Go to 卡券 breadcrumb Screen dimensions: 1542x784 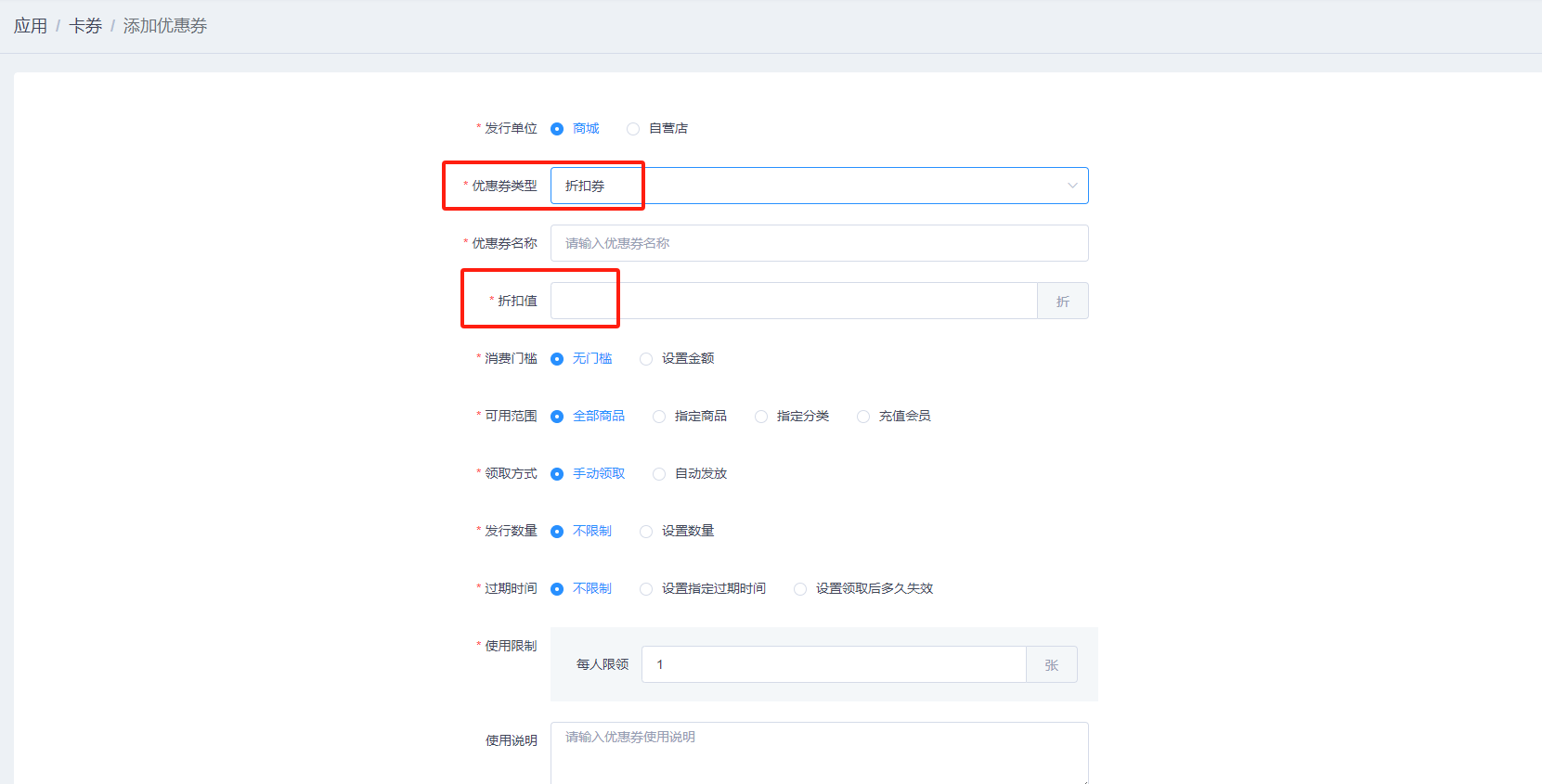click(85, 26)
